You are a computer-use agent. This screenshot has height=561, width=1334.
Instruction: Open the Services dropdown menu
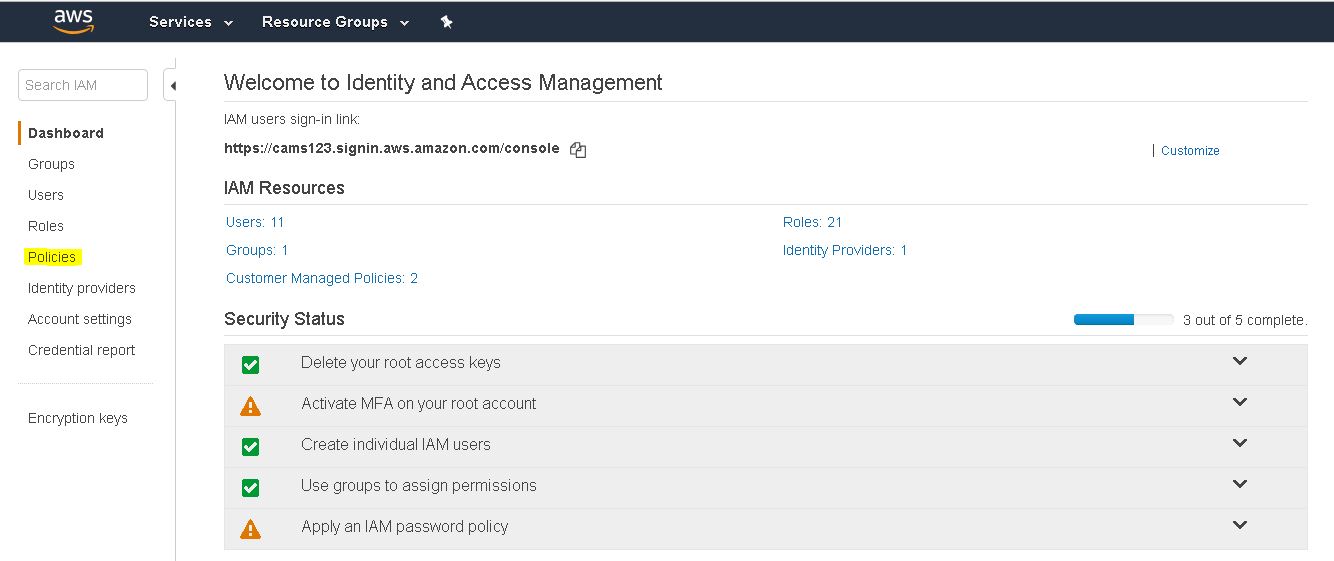pos(190,22)
